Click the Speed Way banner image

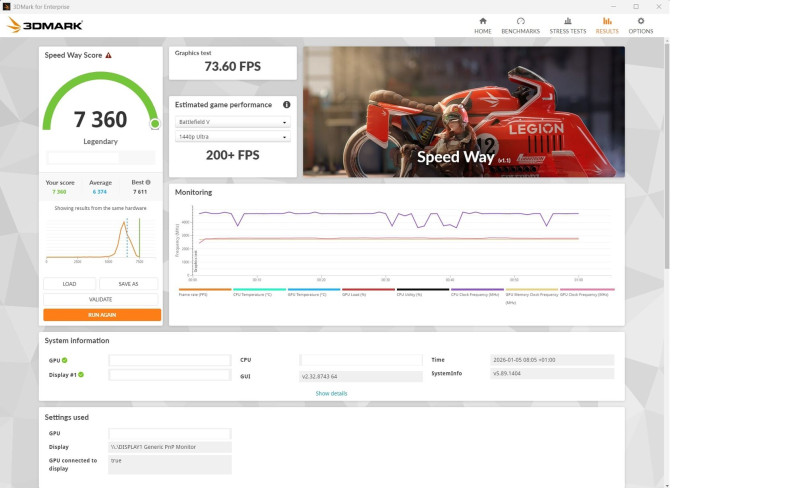[464, 112]
